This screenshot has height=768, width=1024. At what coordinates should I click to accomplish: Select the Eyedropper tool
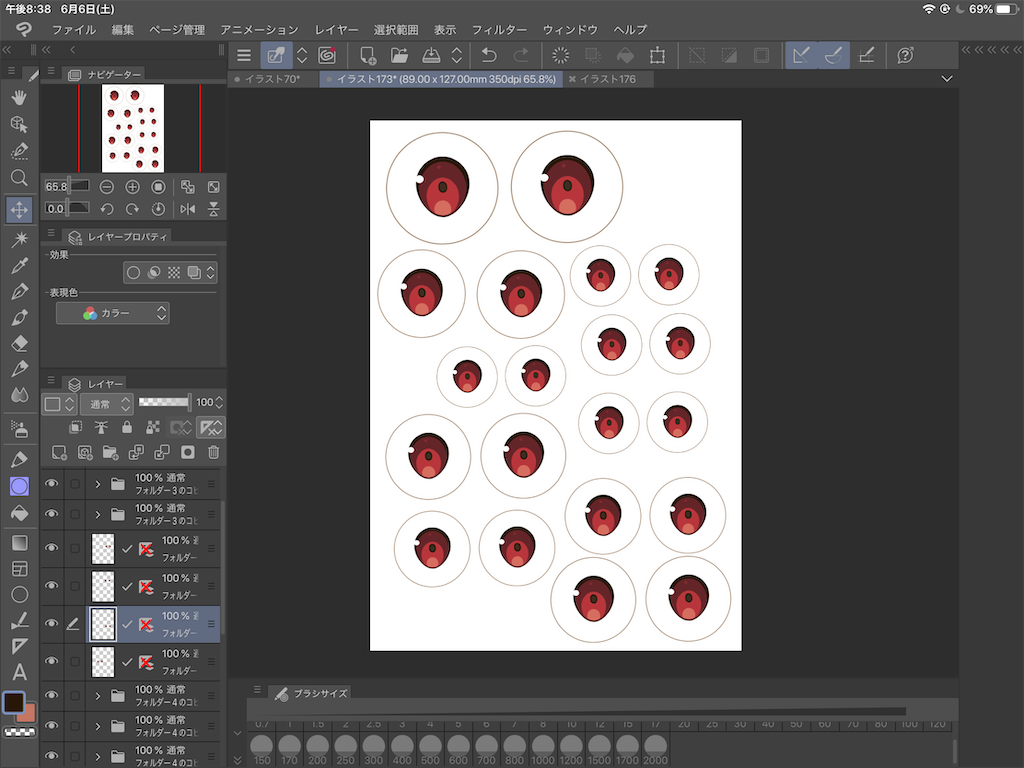click(20, 266)
